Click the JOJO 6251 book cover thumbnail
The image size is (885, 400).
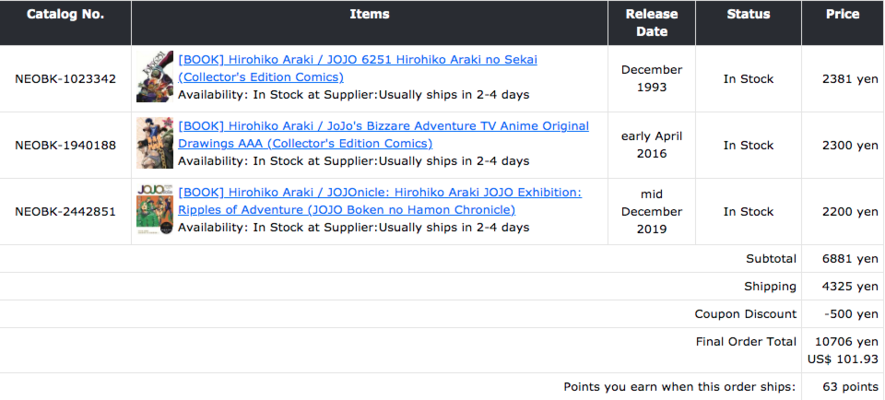(155, 78)
